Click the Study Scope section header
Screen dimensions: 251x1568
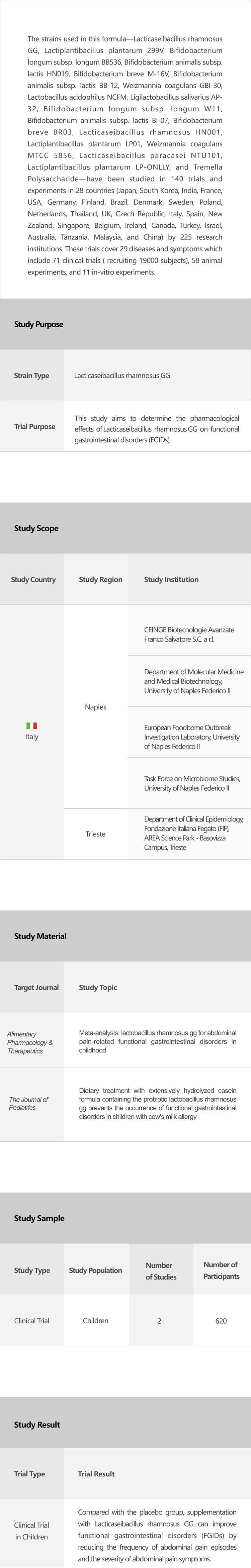pyautogui.click(x=36, y=528)
